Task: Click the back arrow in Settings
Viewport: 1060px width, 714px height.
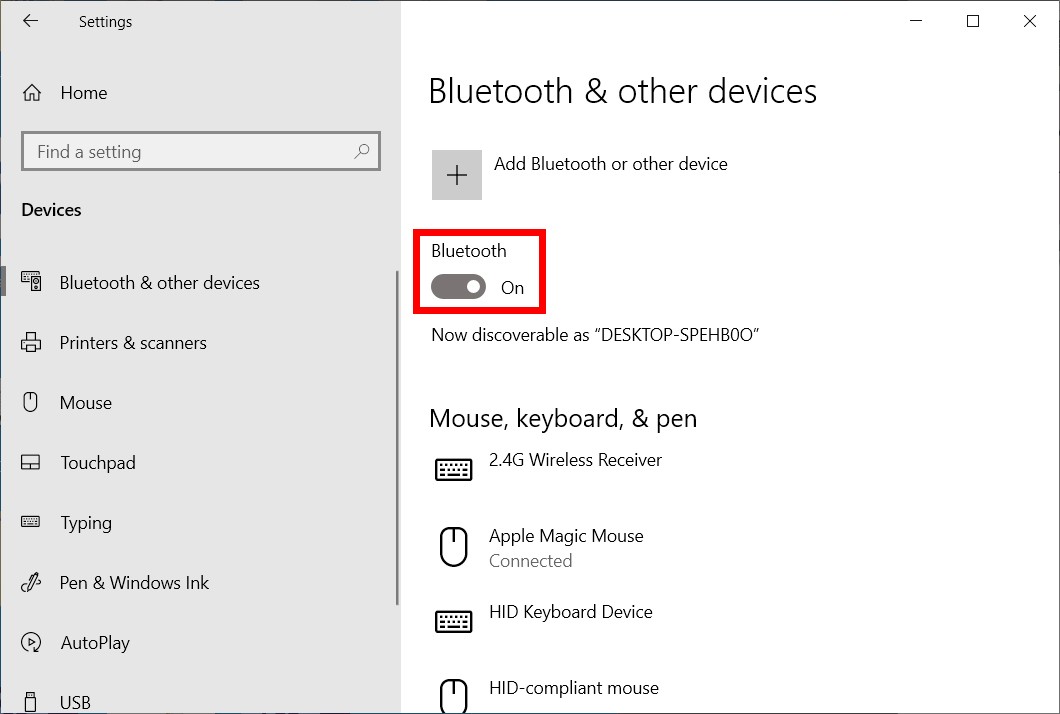Action: point(31,21)
